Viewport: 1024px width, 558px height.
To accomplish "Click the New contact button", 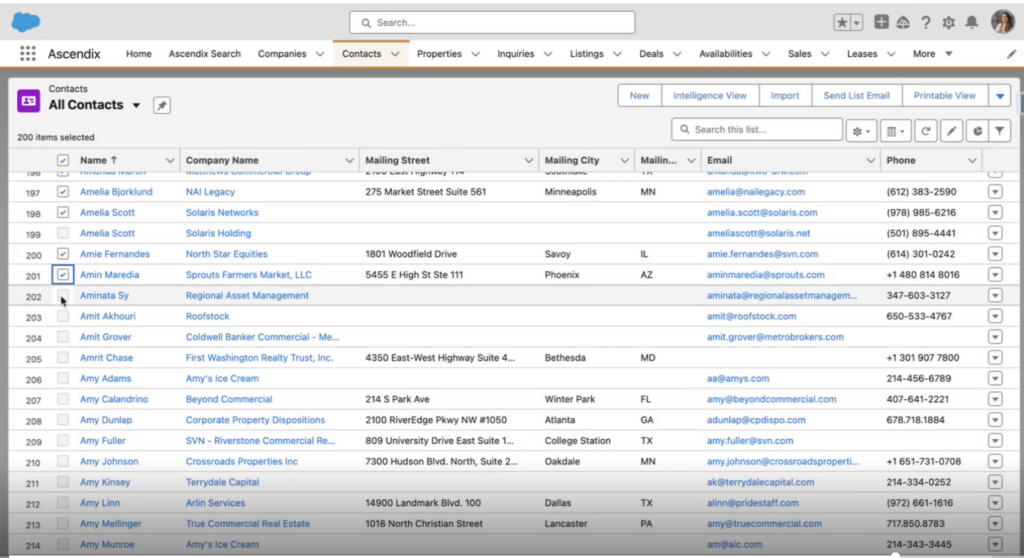I will (x=639, y=95).
